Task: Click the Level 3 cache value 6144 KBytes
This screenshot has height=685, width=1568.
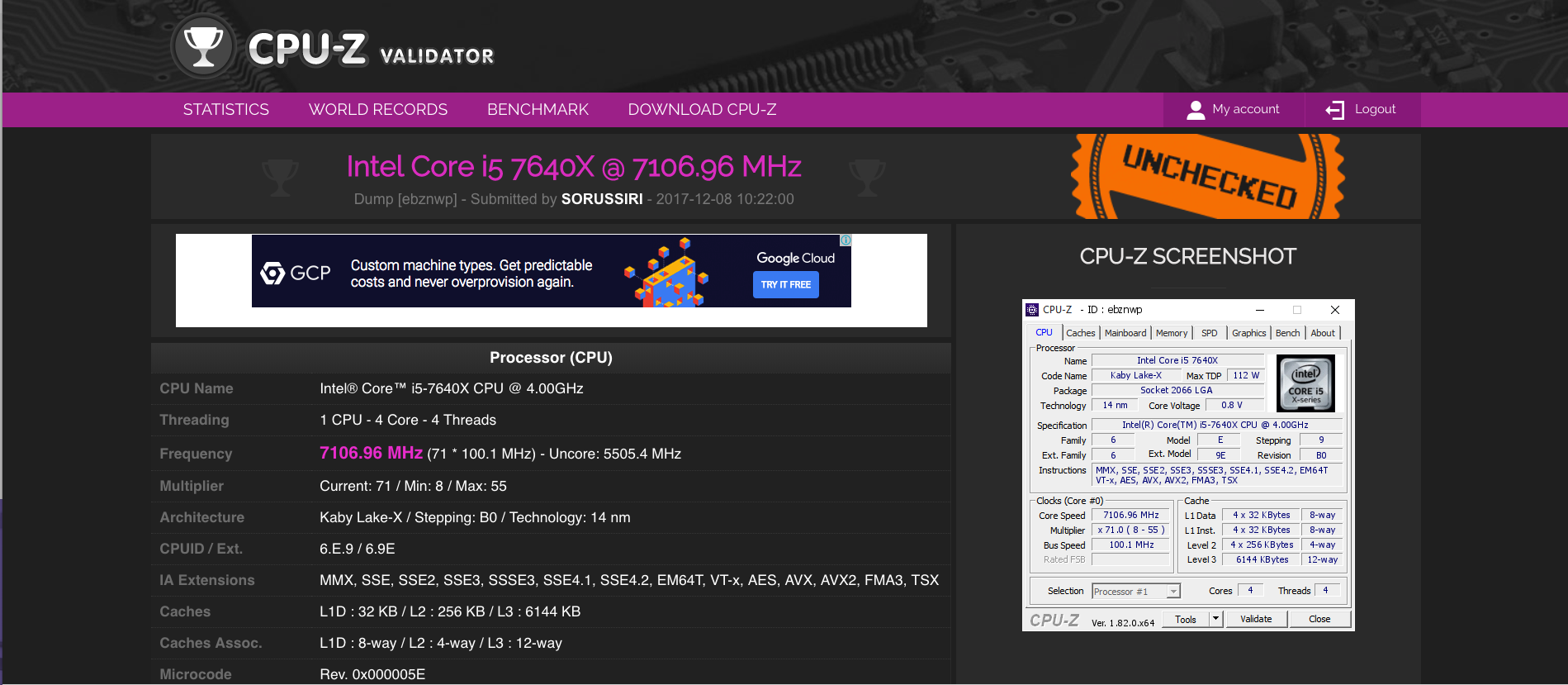Action: click(x=1262, y=559)
